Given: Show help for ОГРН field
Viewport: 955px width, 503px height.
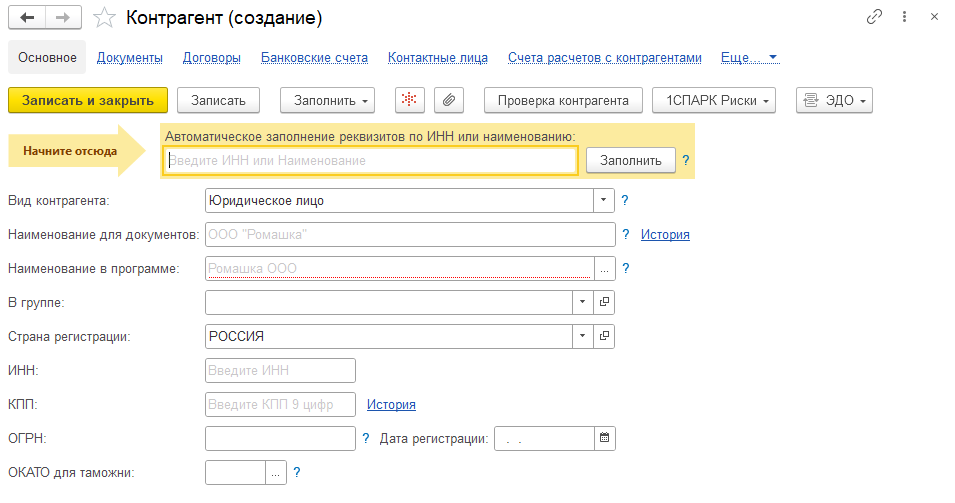Looking at the screenshot, I should [x=365, y=438].
